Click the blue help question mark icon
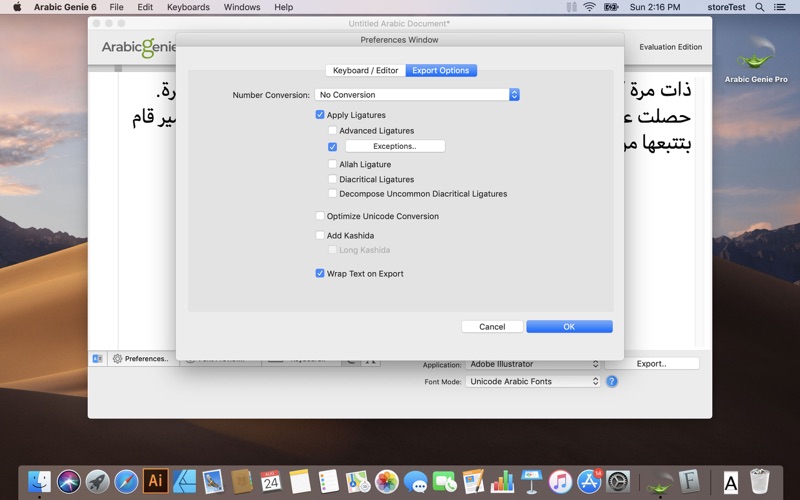Screen dimensions: 800x500 (611, 381)
